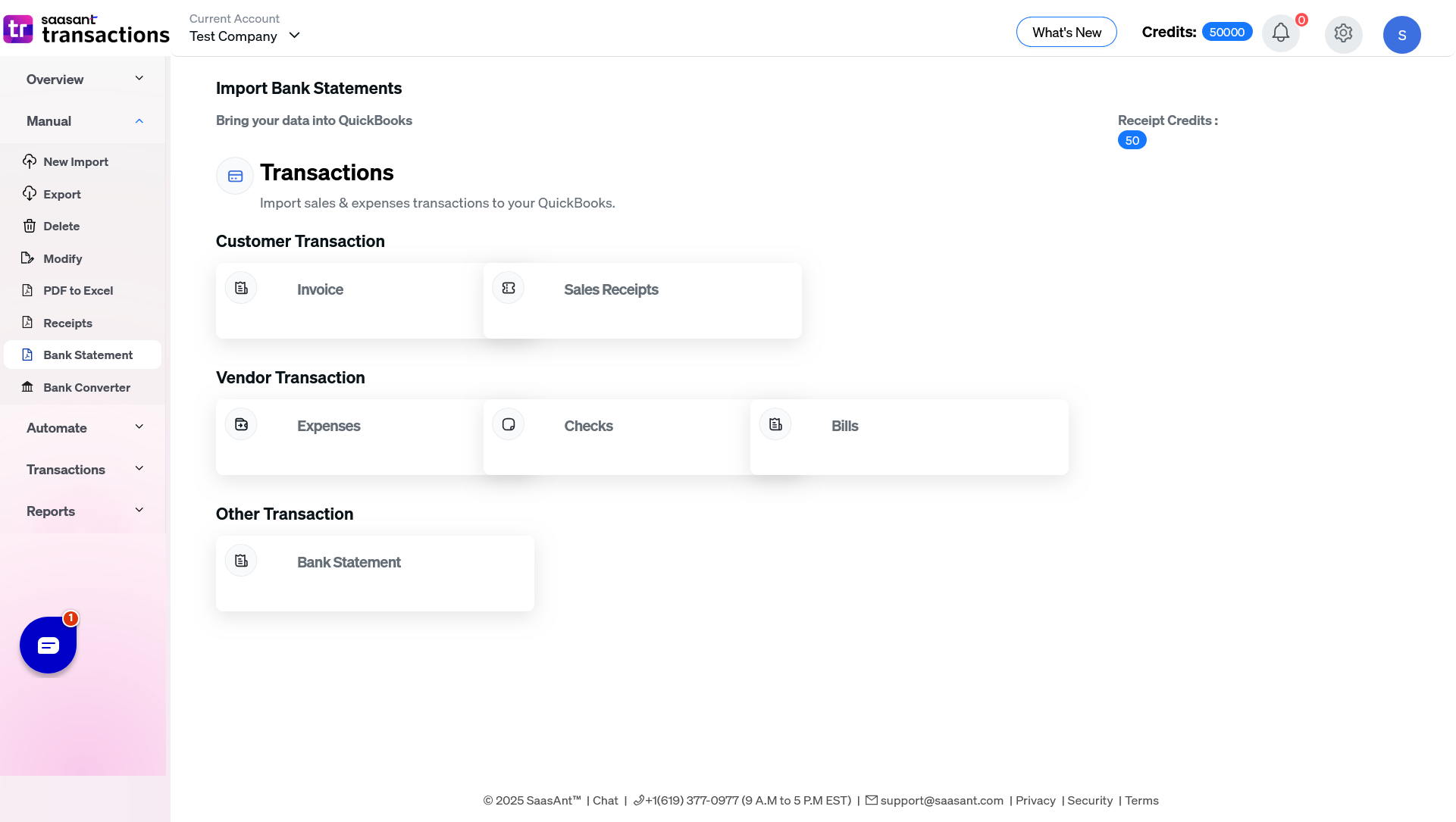Image resolution: width=1456 pixels, height=822 pixels.
Task: Select PDF to Excel menu item
Action: (x=77, y=291)
